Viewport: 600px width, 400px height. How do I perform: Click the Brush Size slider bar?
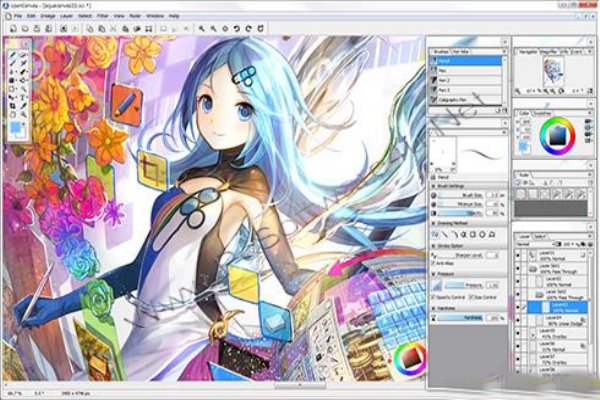[462, 195]
